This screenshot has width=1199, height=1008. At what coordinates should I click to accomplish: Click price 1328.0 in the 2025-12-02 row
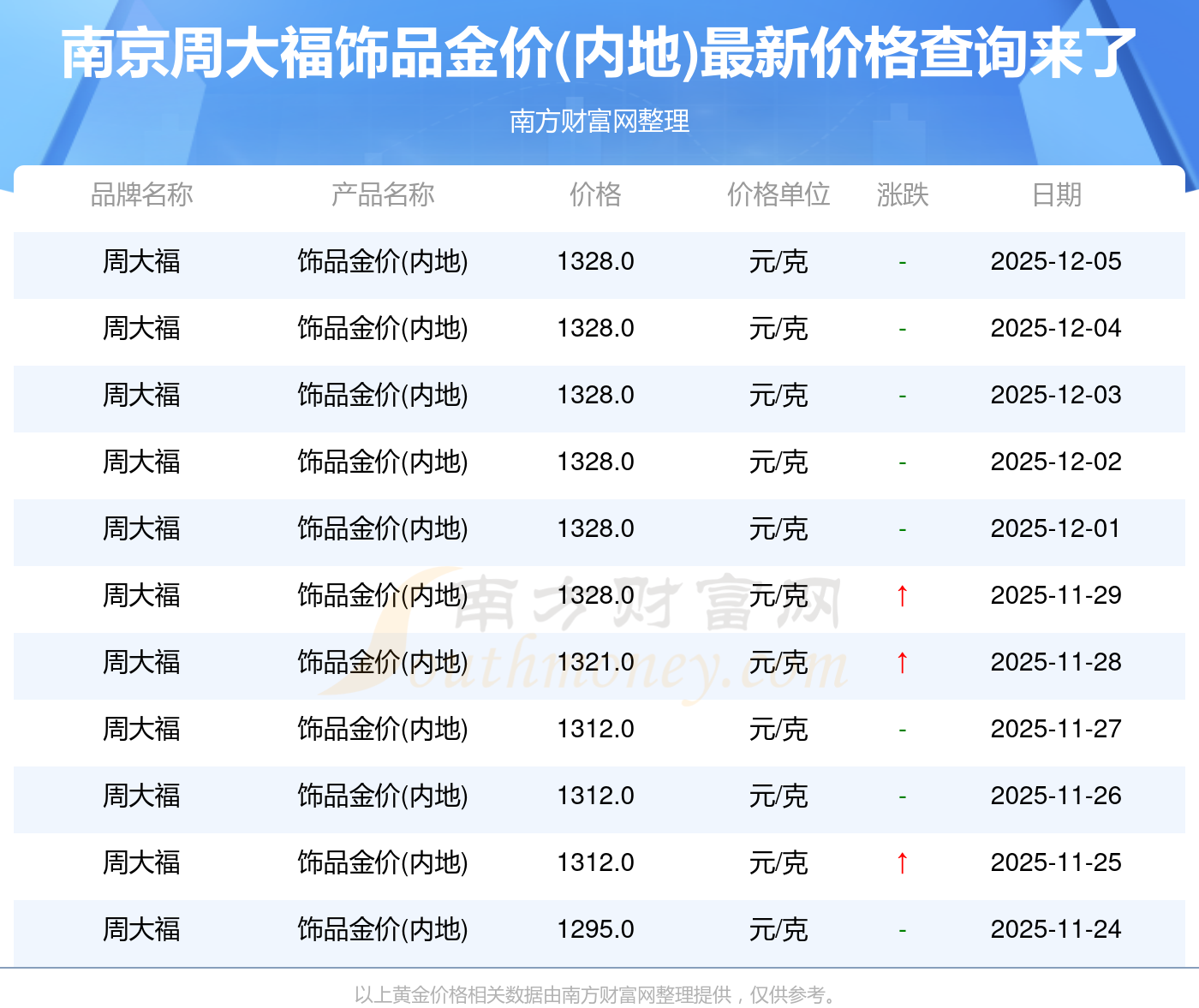595,462
